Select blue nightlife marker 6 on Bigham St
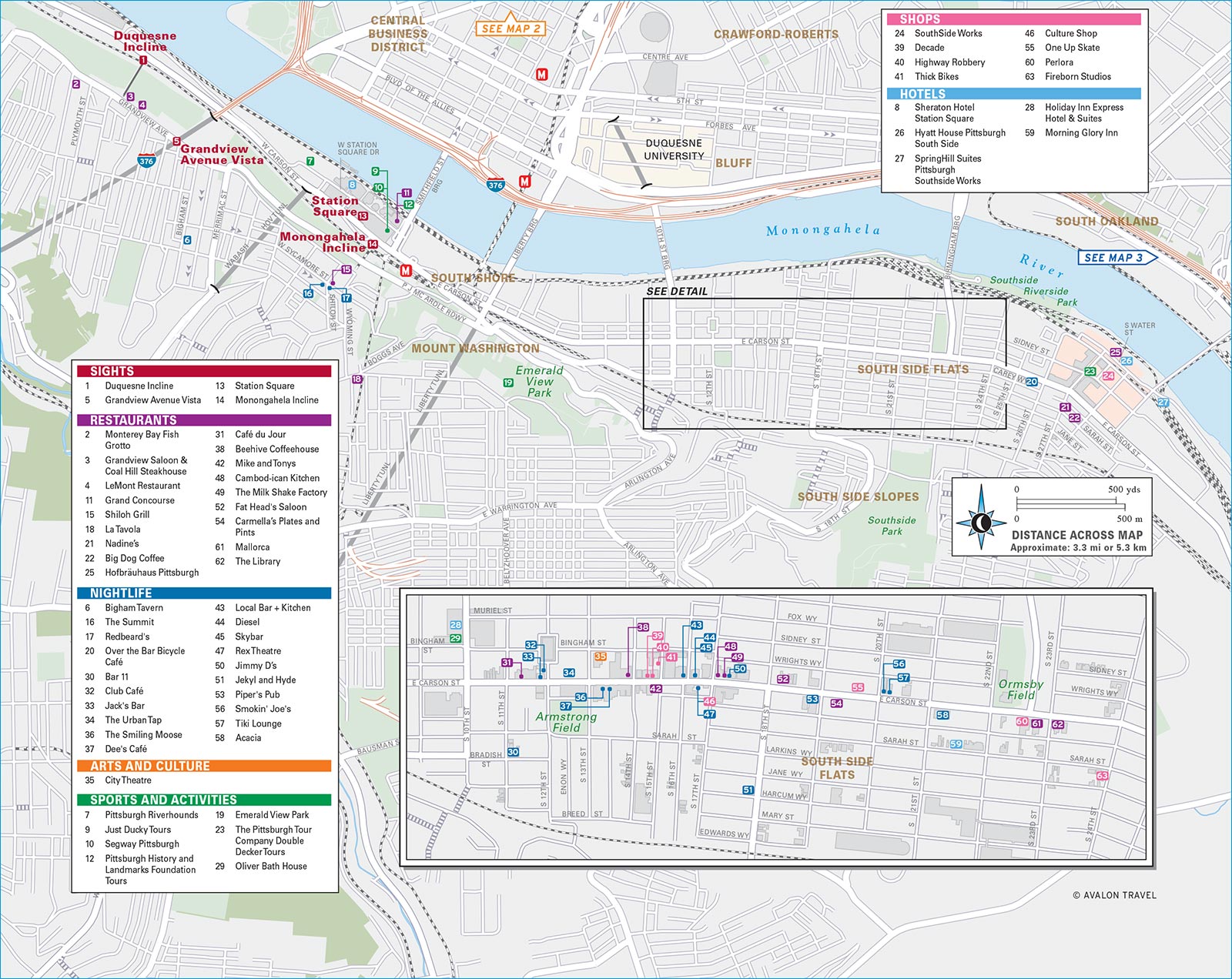The height and width of the screenshot is (979, 1232). [x=187, y=240]
